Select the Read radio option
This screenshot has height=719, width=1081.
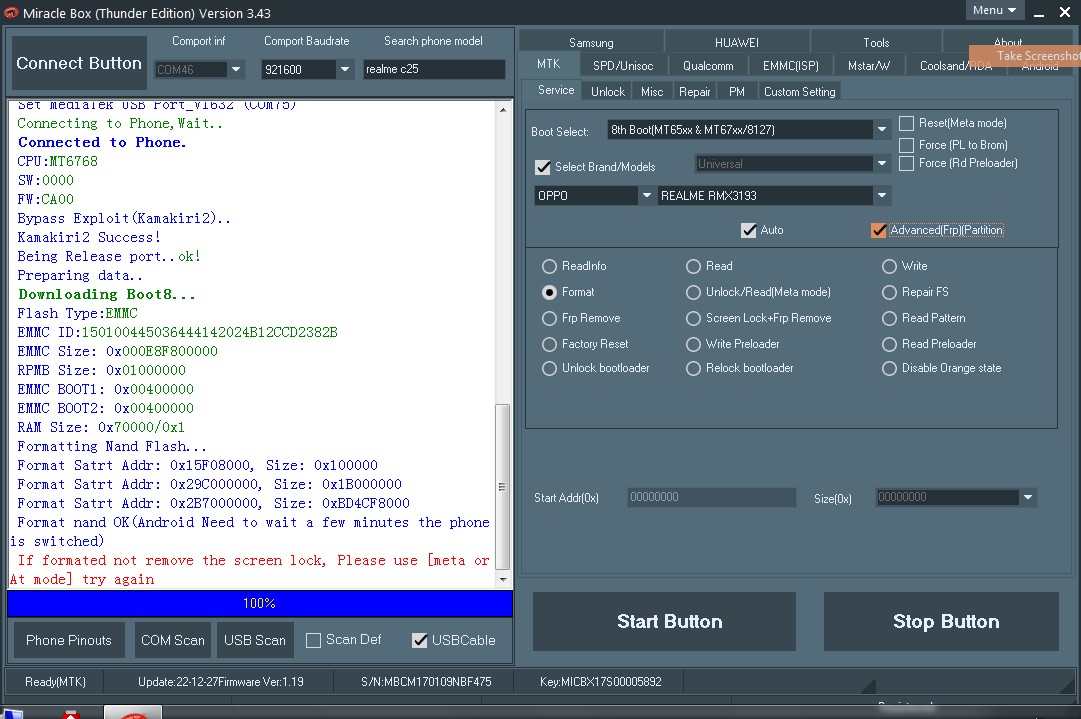point(694,266)
